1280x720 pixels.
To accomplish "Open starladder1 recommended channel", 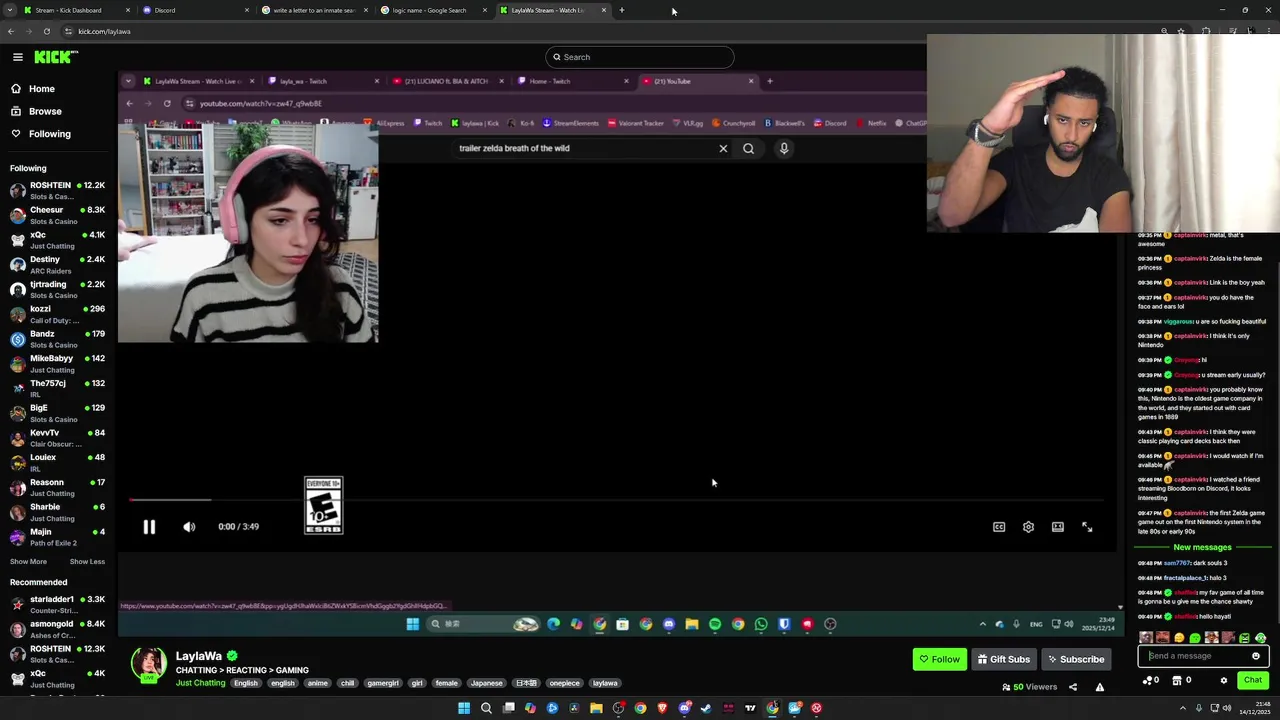I will (x=57, y=604).
